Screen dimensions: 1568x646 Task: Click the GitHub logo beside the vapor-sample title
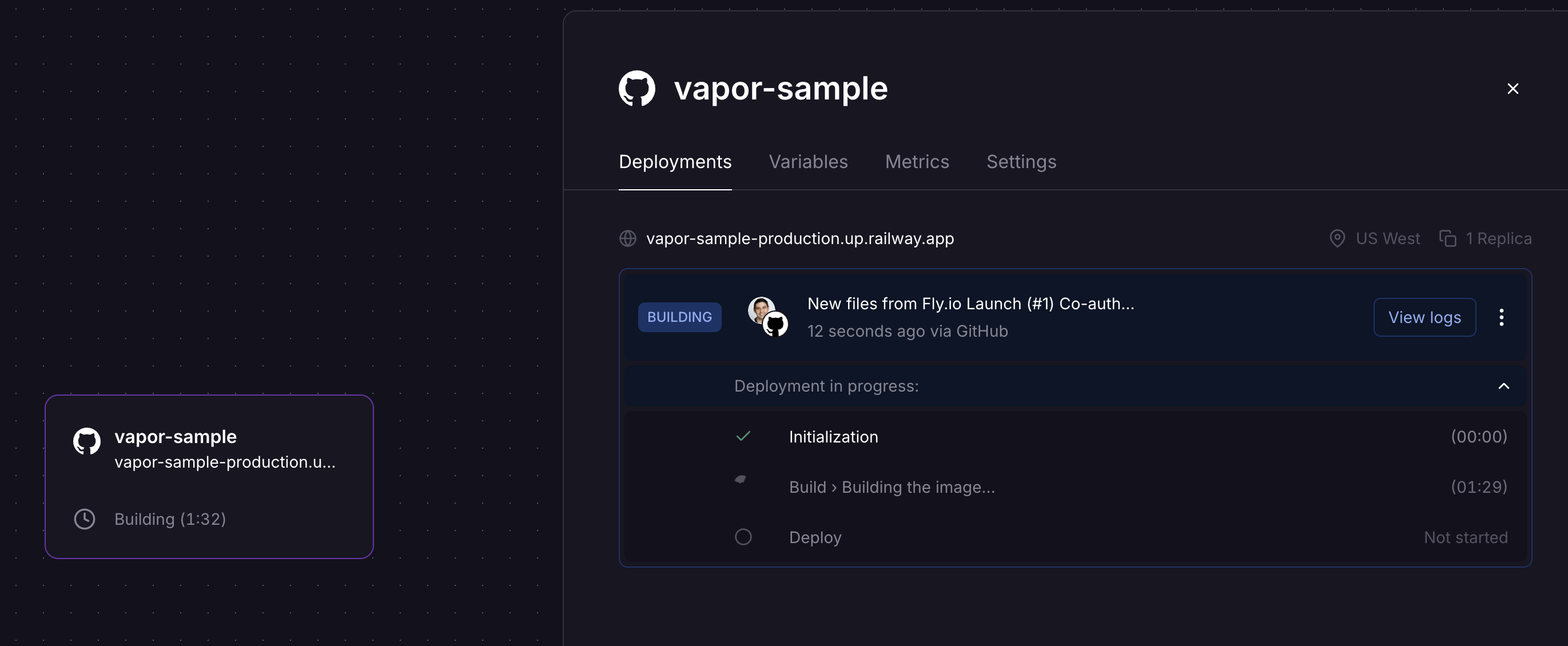tap(636, 89)
